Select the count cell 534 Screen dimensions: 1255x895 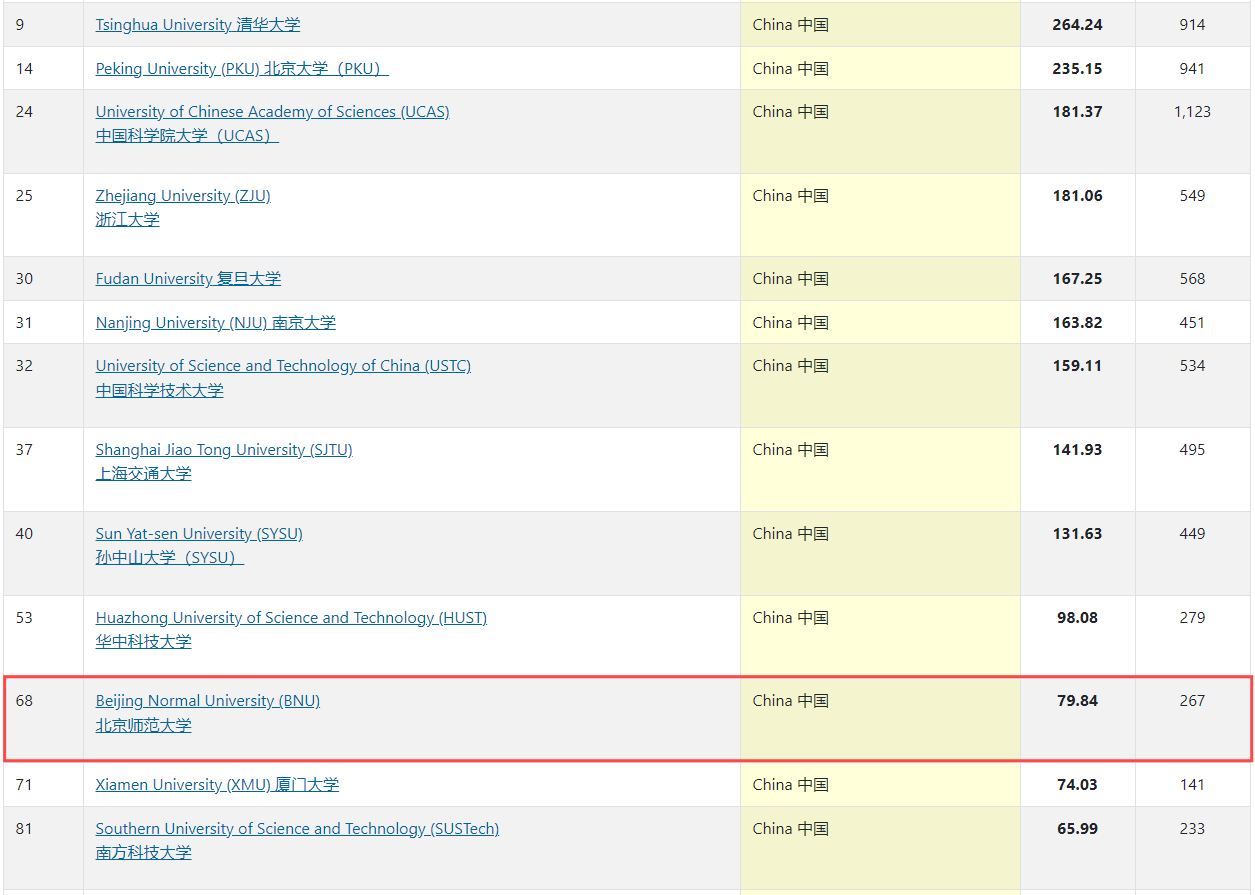pyautogui.click(x=1192, y=366)
